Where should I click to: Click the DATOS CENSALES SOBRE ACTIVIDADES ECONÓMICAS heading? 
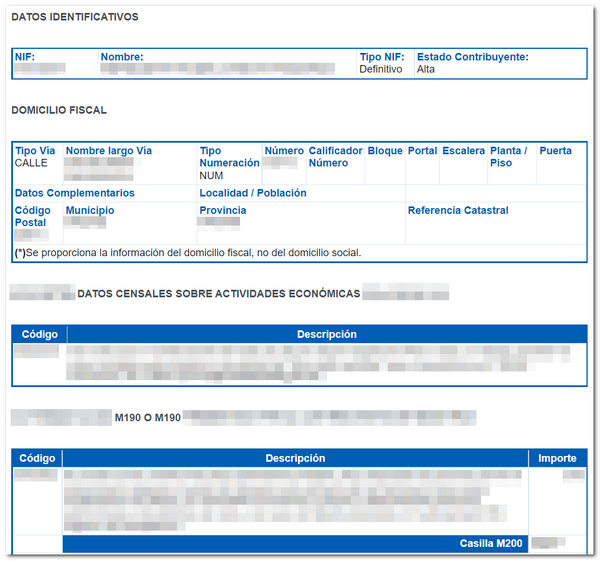click(218, 293)
